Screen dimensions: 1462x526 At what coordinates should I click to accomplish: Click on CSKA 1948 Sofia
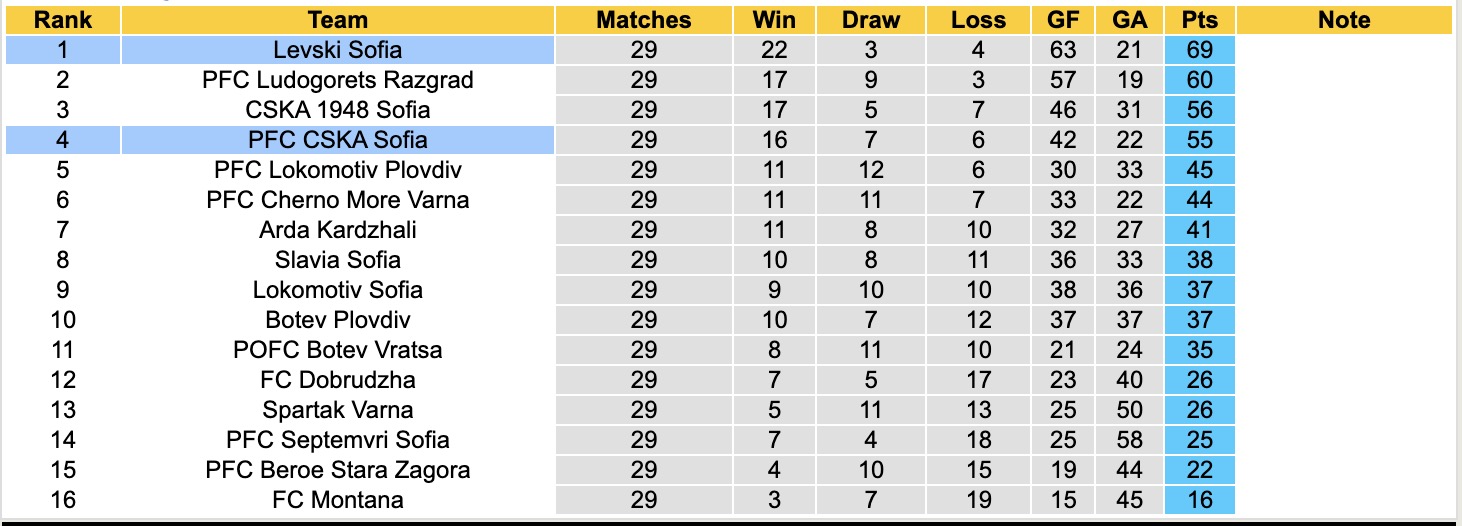click(338, 110)
